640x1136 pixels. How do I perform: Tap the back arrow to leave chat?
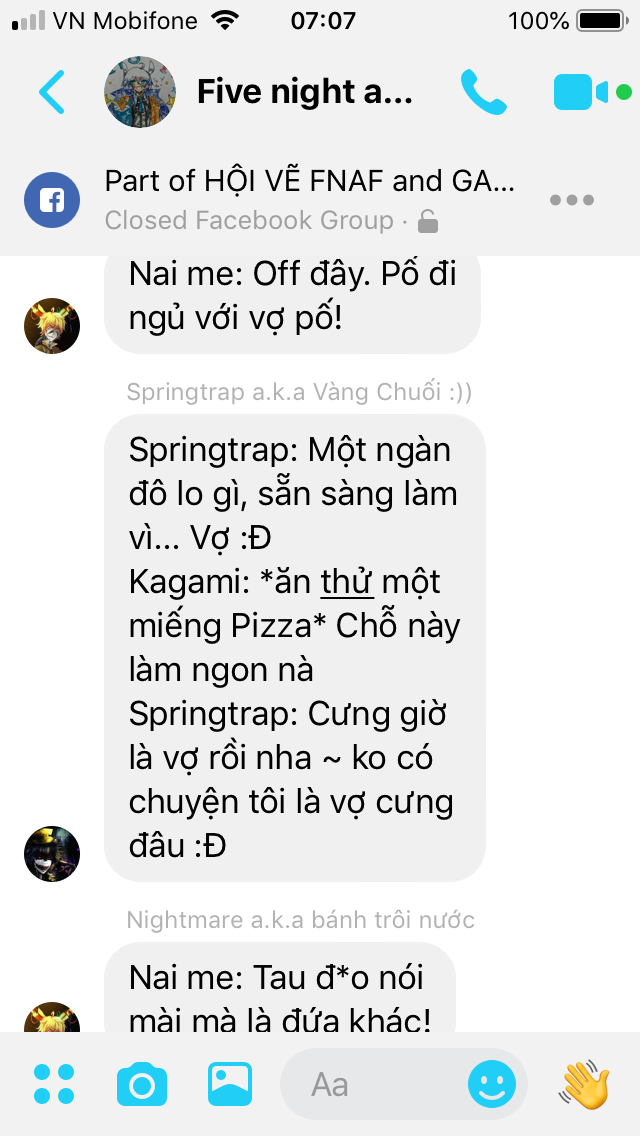[x=51, y=92]
